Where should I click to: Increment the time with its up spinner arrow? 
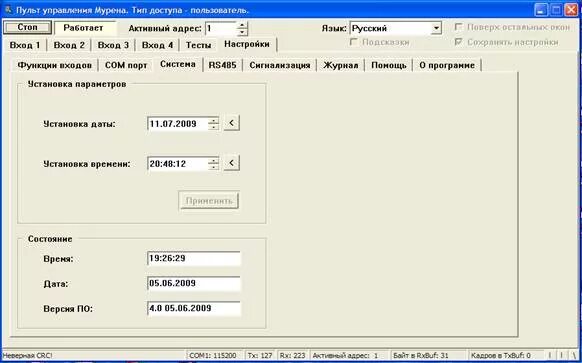[213, 160]
